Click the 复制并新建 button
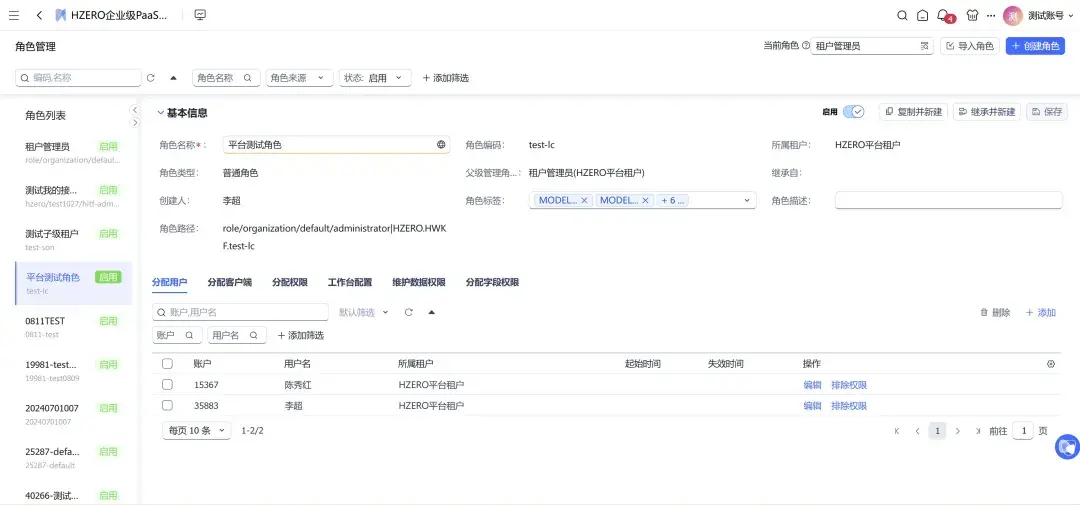1080x505 pixels. click(x=914, y=112)
